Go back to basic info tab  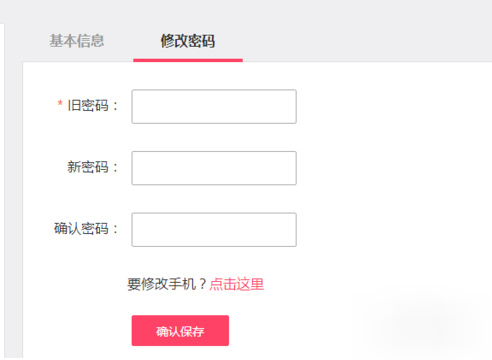[77, 41]
